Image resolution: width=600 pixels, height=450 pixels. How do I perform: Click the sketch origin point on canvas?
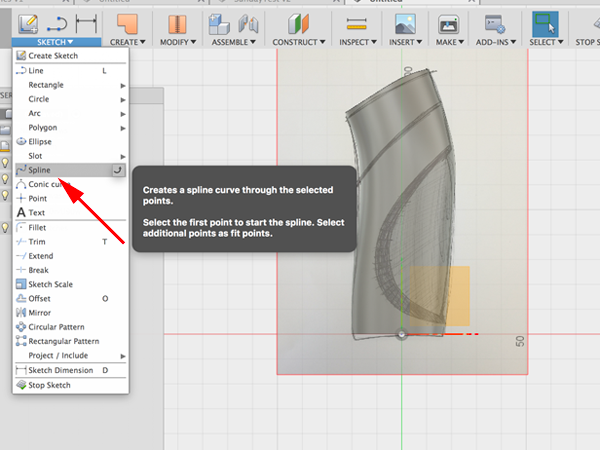pos(401,334)
